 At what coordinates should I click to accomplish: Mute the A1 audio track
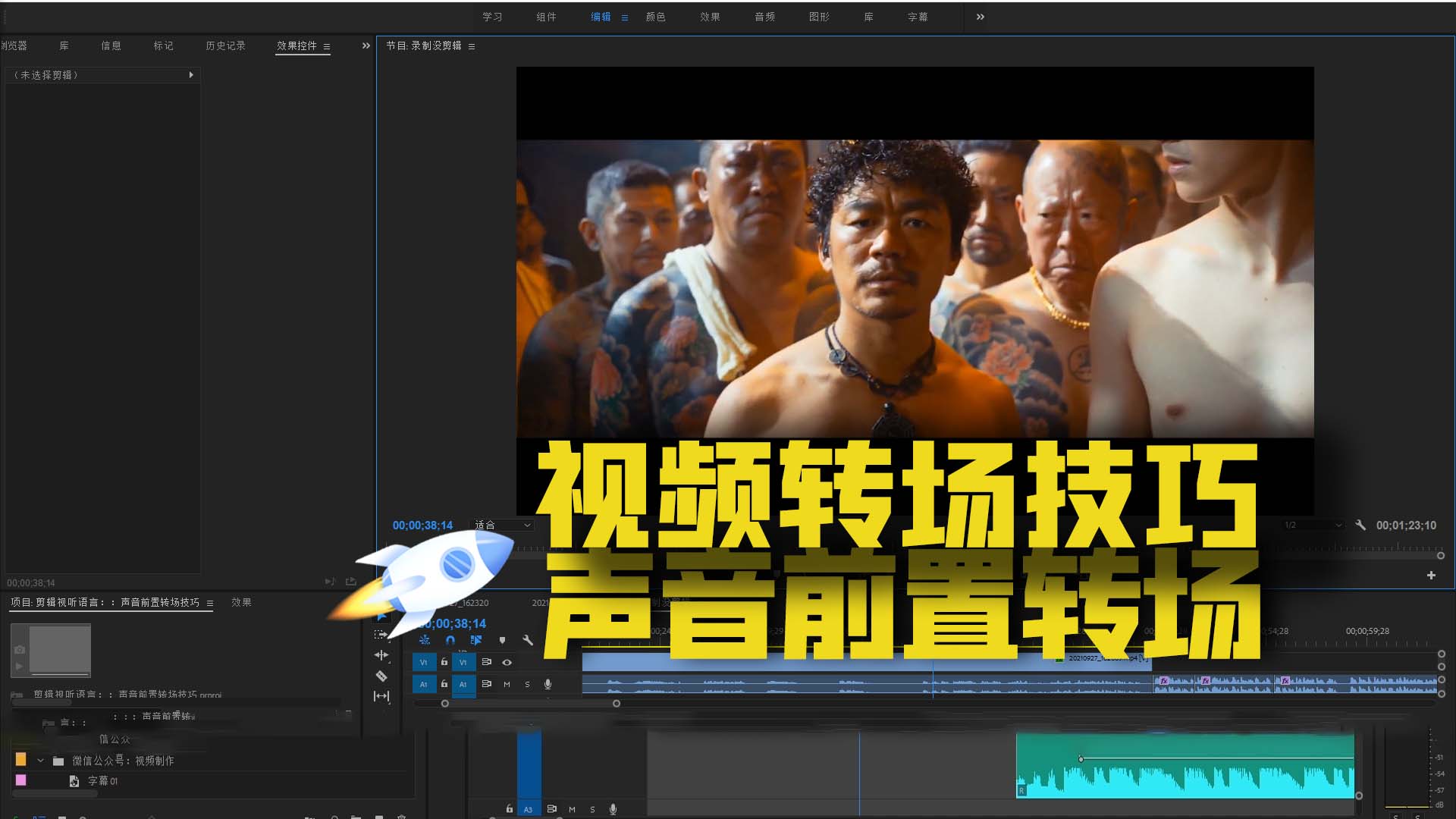[x=507, y=684]
